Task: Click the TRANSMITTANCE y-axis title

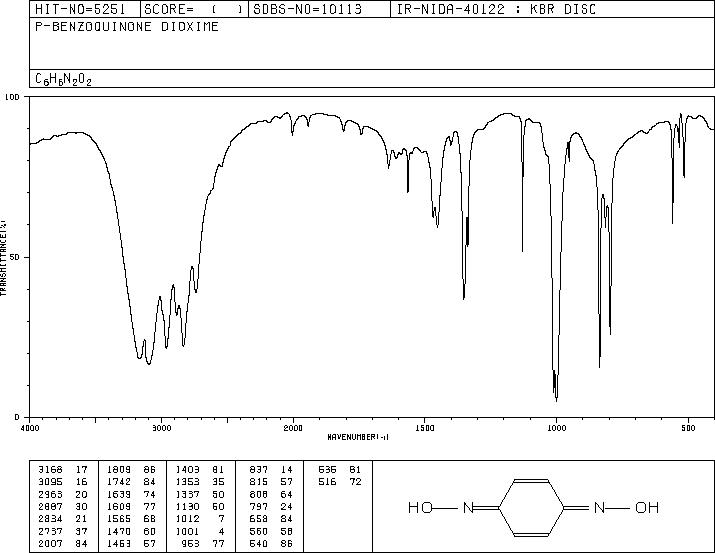Action: [x=3, y=257]
